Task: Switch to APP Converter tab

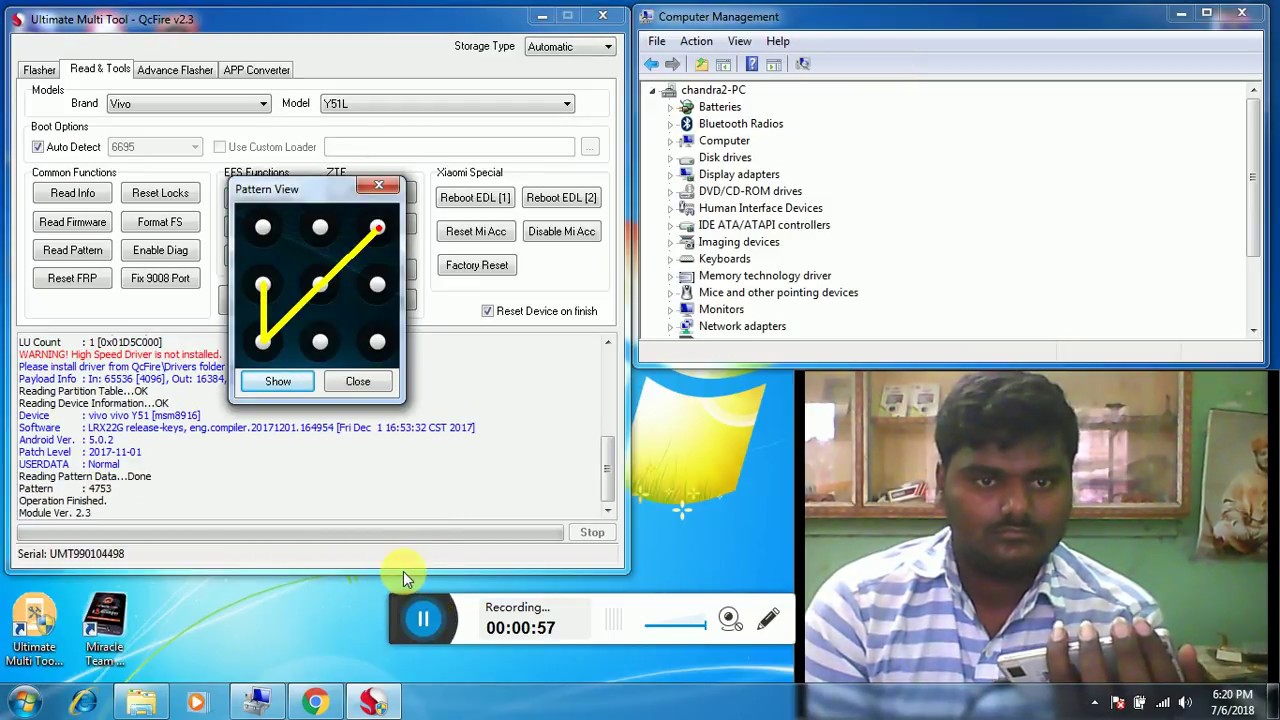Action: point(256,70)
